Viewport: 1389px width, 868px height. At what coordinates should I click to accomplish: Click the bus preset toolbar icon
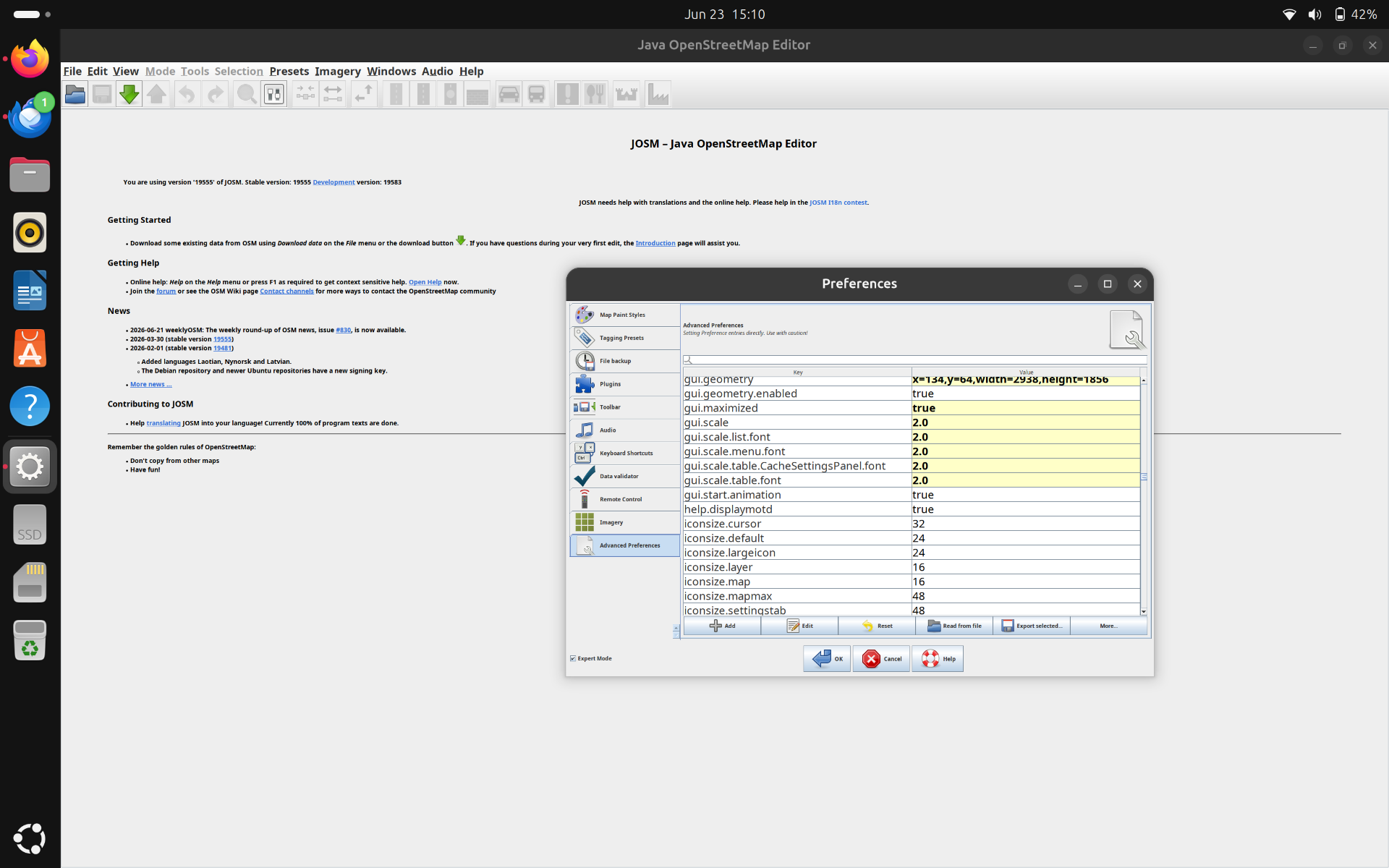tap(537, 94)
